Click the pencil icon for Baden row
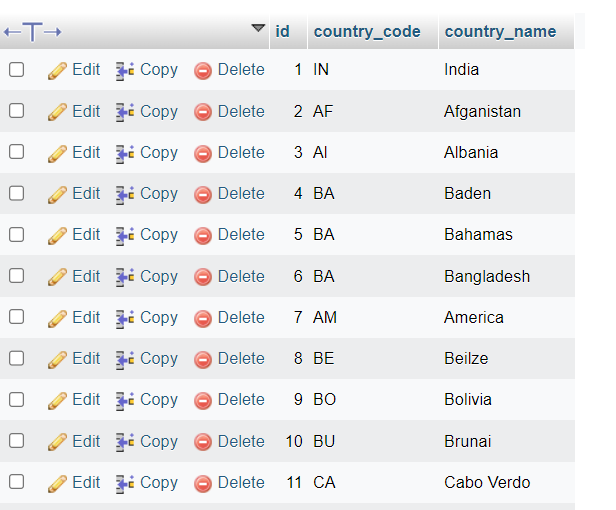This screenshot has height=510, width=616. [x=57, y=194]
